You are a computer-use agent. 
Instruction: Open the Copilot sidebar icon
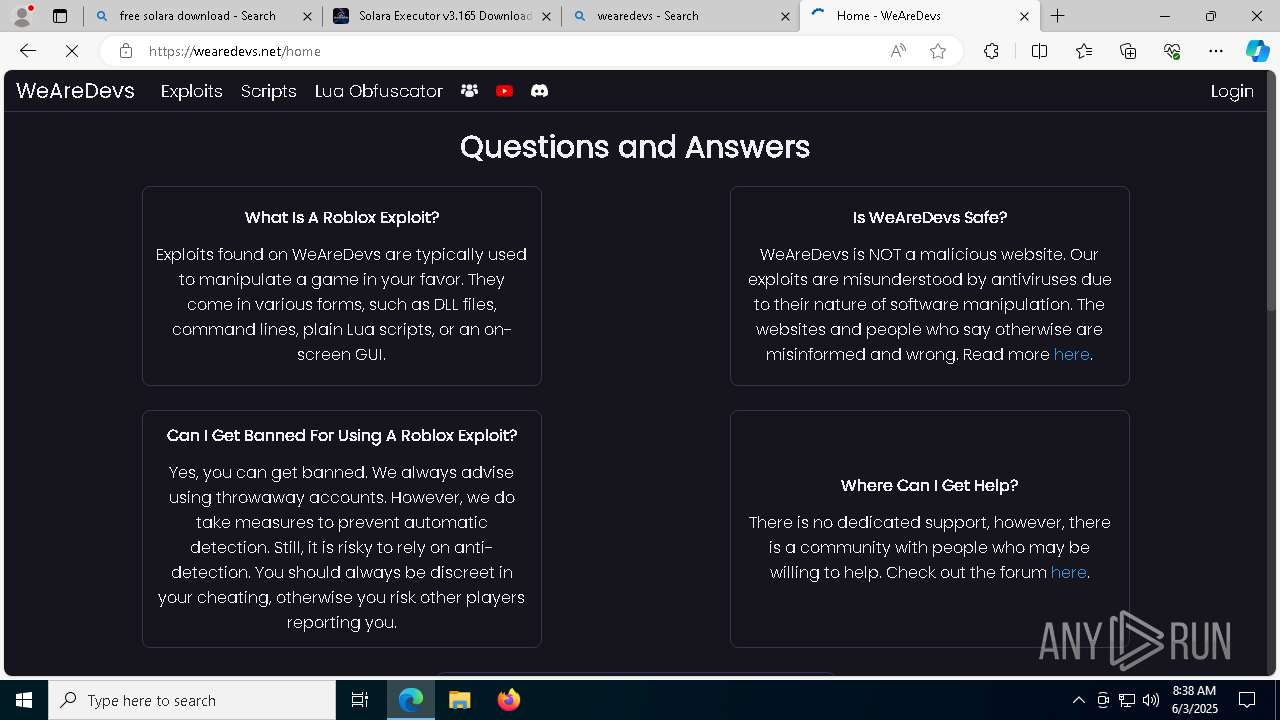tap(1257, 51)
